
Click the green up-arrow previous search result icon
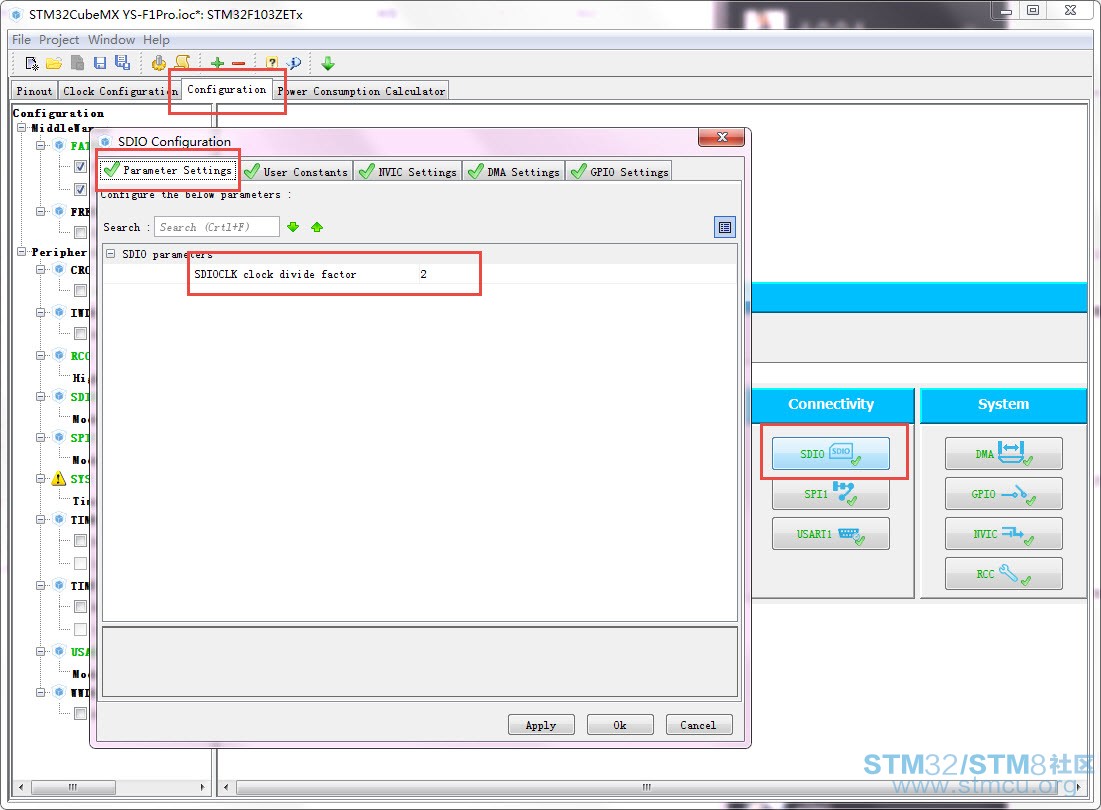[x=317, y=227]
